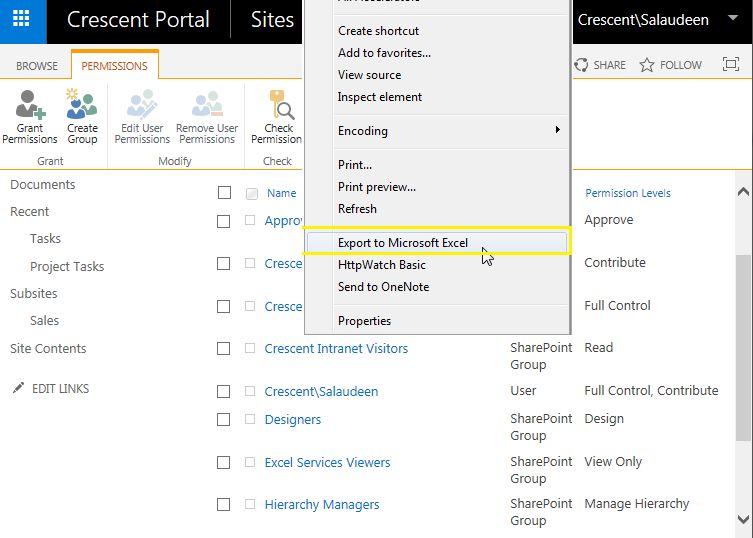Open the Sales subsite link

(44, 320)
